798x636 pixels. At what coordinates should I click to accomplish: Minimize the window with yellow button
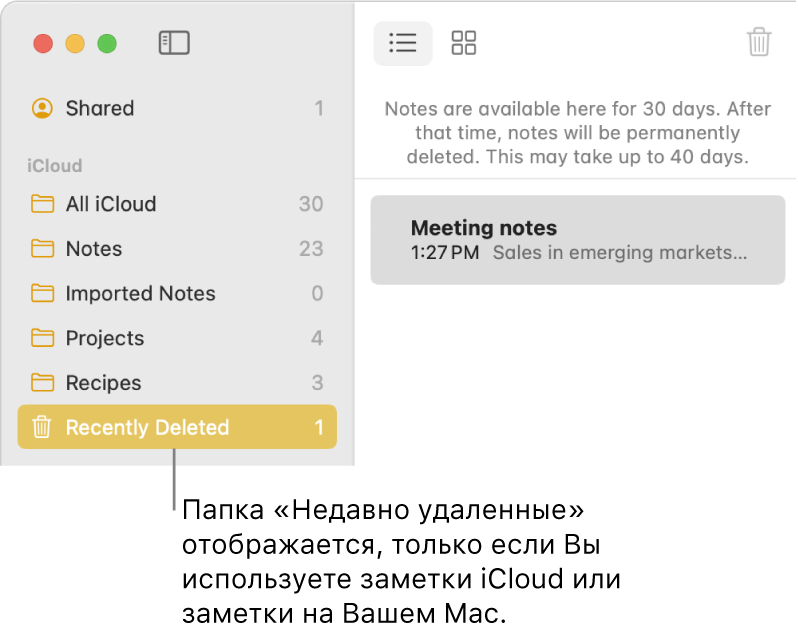[75, 43]
